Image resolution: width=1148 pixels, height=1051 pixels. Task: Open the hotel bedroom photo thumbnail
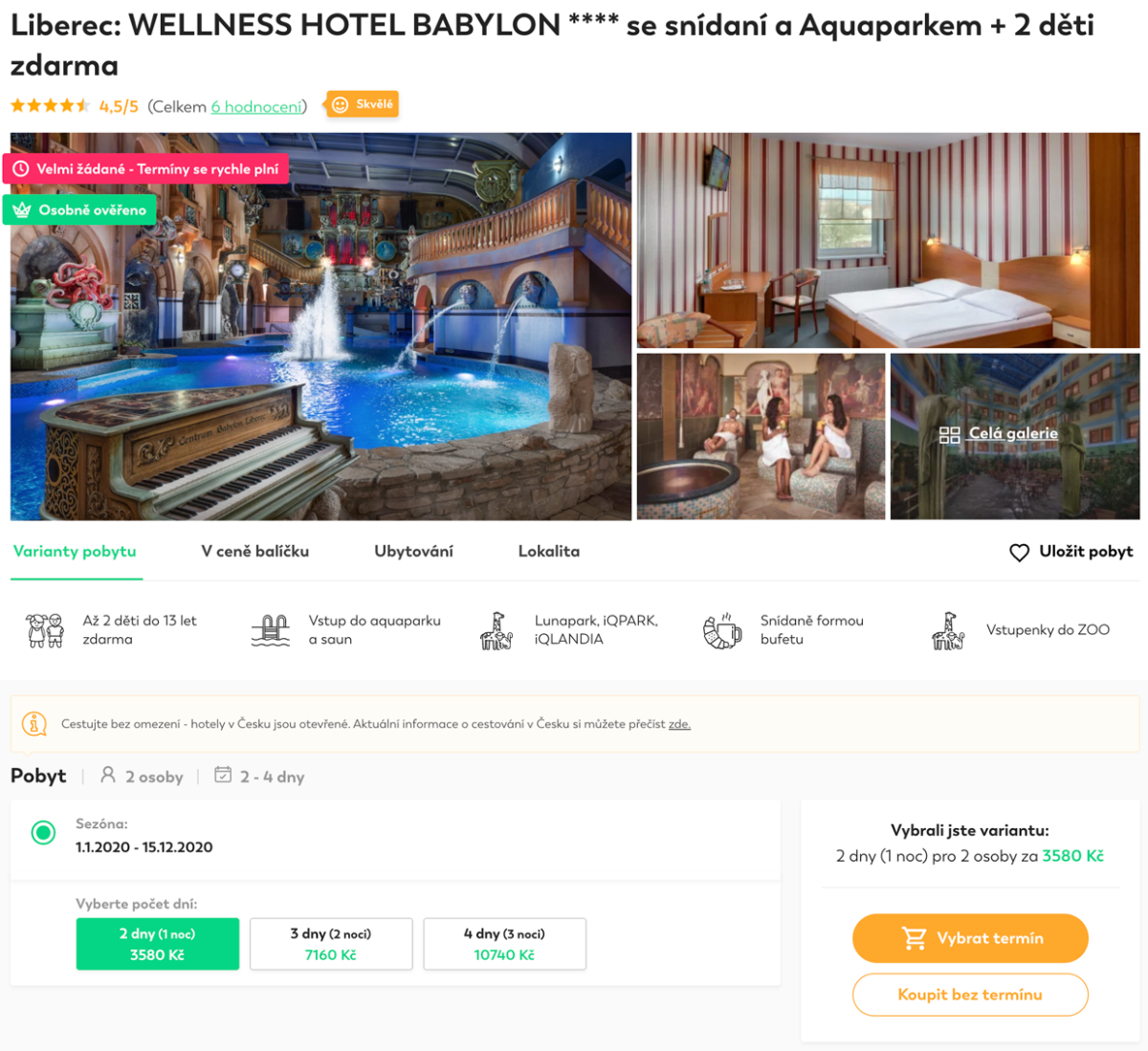pyautogui.click(x=889, y=240)
